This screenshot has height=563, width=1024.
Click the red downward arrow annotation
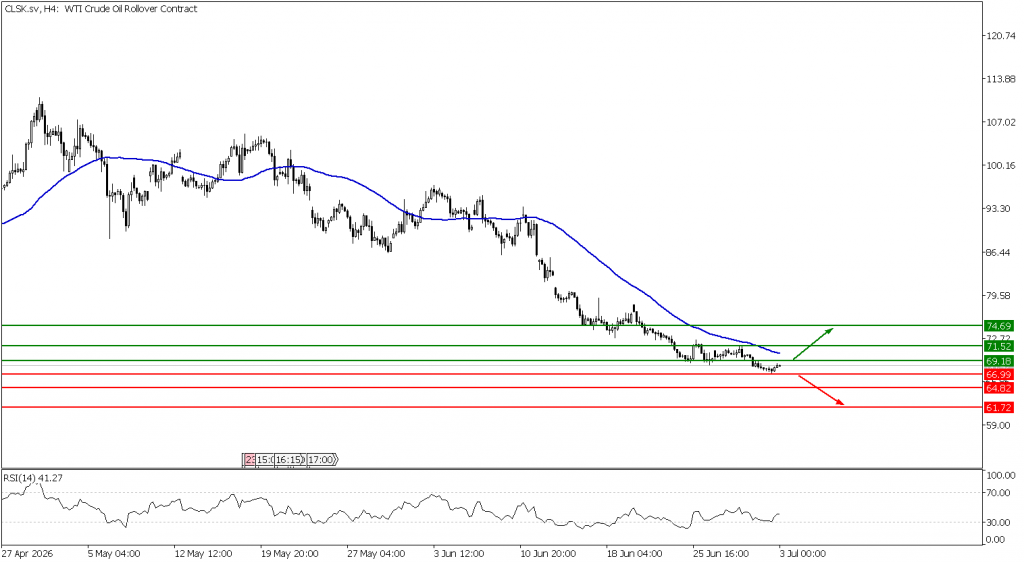(x=821, y=391)
